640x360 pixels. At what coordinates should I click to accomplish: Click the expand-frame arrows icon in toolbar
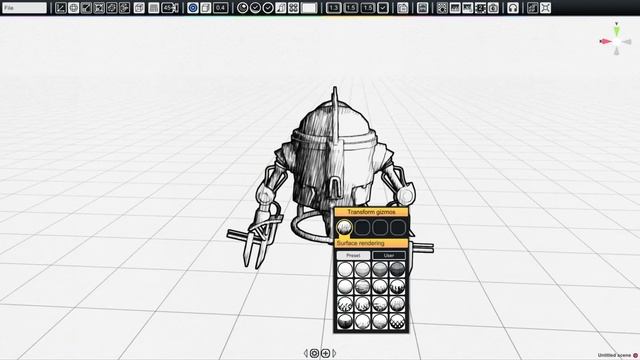pos(99,8)
